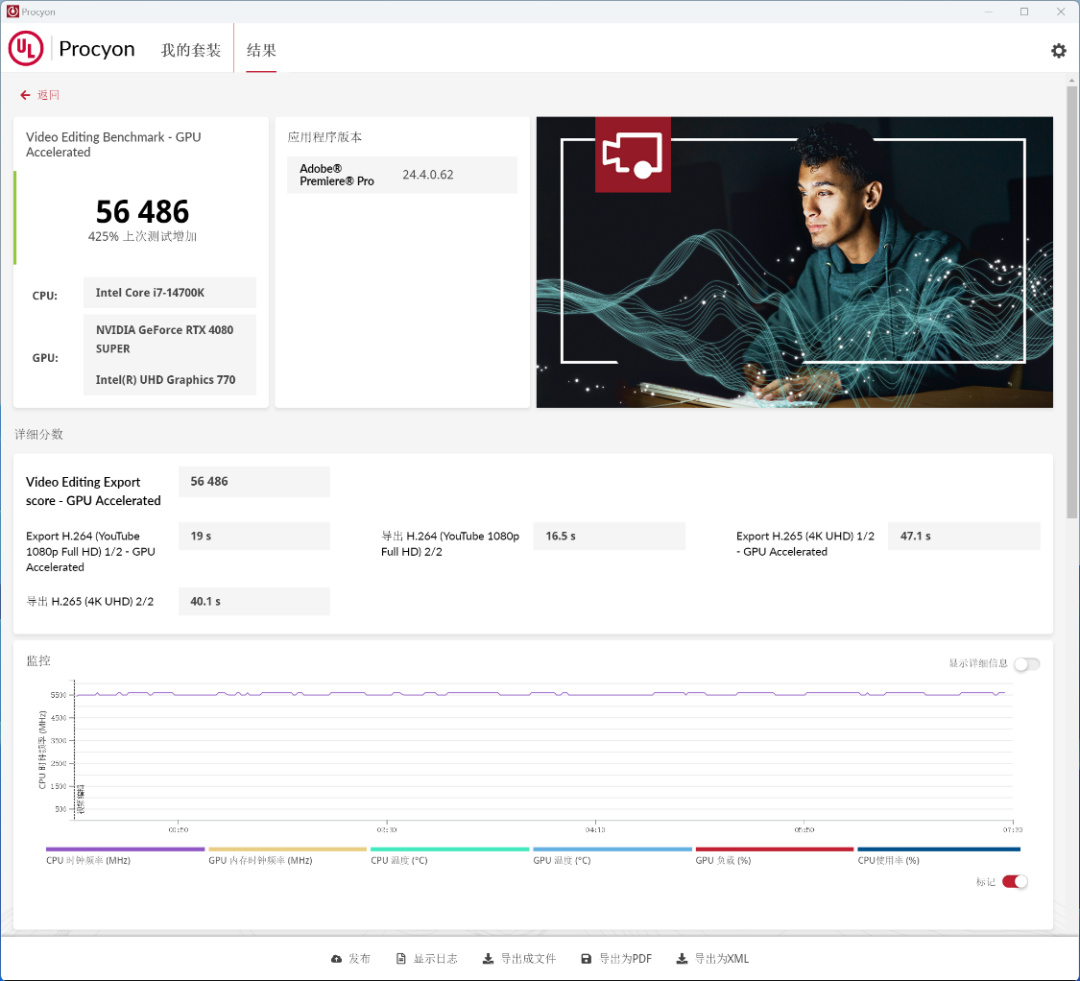
Task: Click the UL Procyon logo
Action: click(26, 49)
